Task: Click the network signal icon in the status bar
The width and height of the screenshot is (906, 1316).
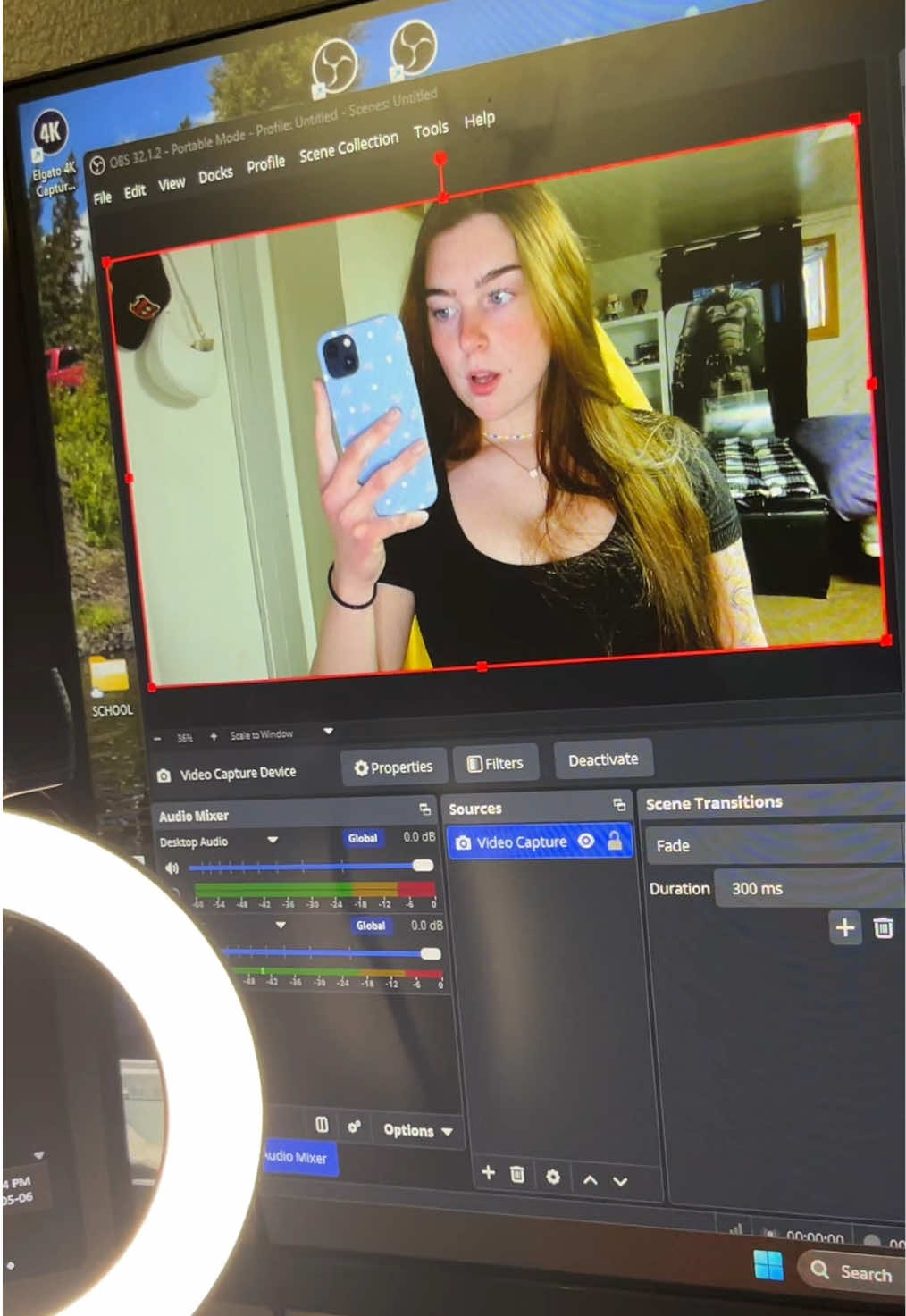Action: [736, 1230]
